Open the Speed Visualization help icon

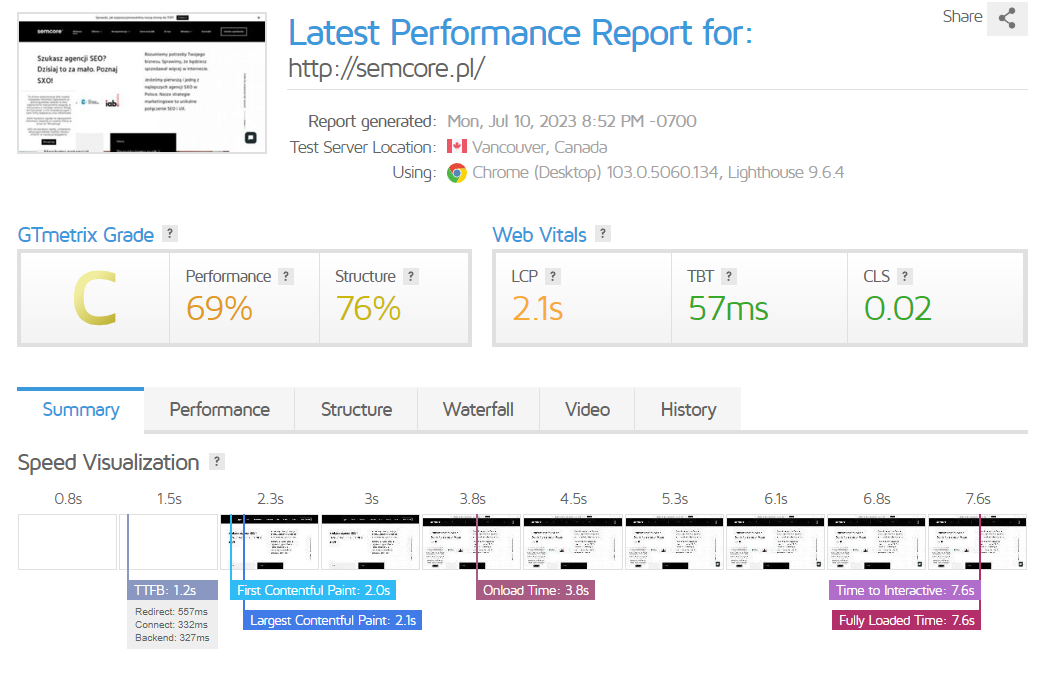217,462
